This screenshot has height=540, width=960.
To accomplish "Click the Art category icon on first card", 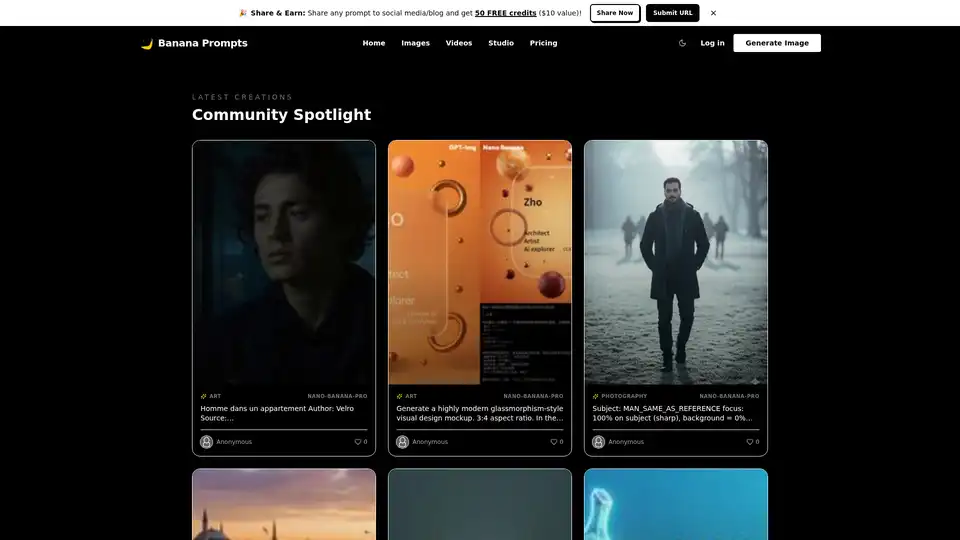I will click(x=204, y=396).
